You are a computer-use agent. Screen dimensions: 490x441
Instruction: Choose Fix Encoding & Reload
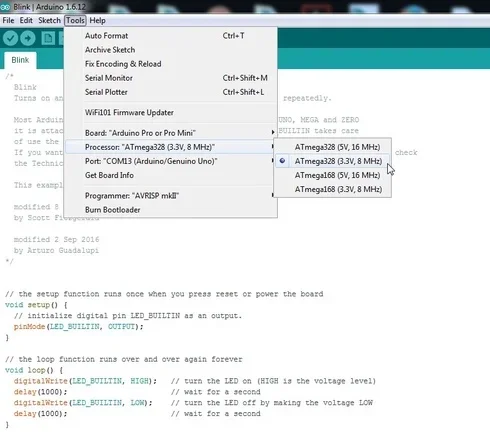(x=170, y=64)
